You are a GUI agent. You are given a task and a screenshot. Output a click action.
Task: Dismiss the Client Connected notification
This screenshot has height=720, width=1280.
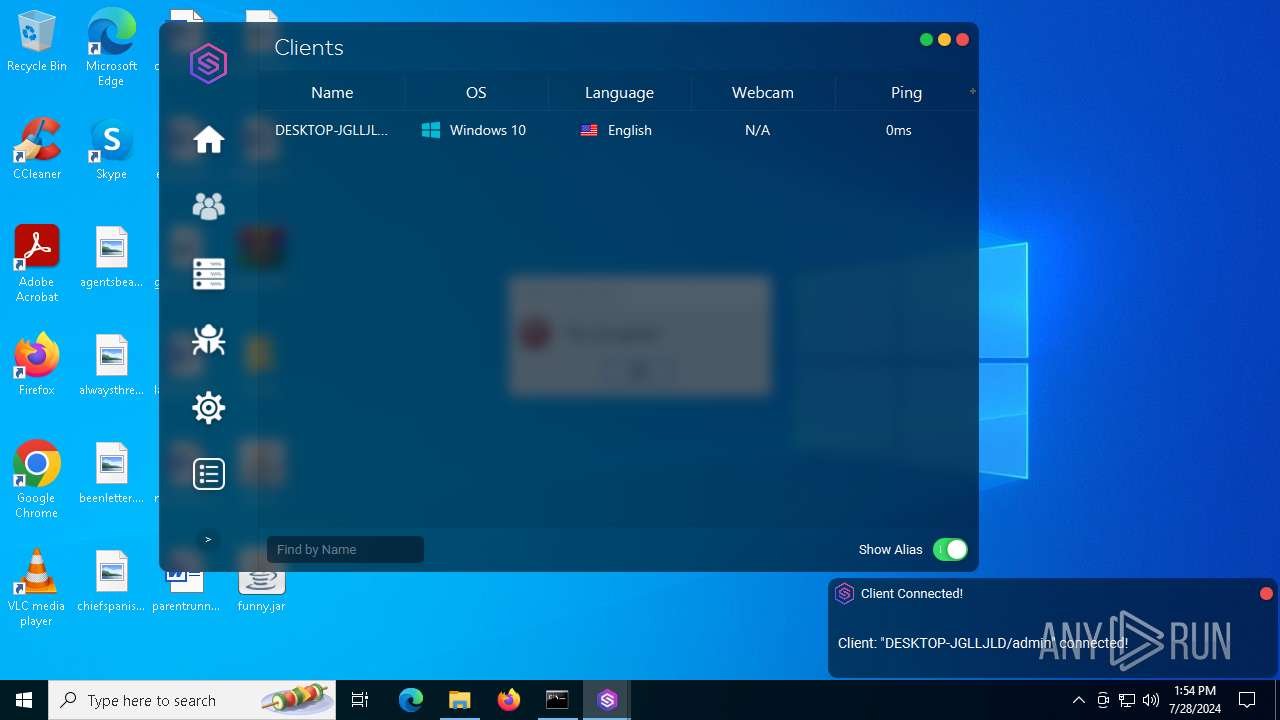(x=1266, y=594)
